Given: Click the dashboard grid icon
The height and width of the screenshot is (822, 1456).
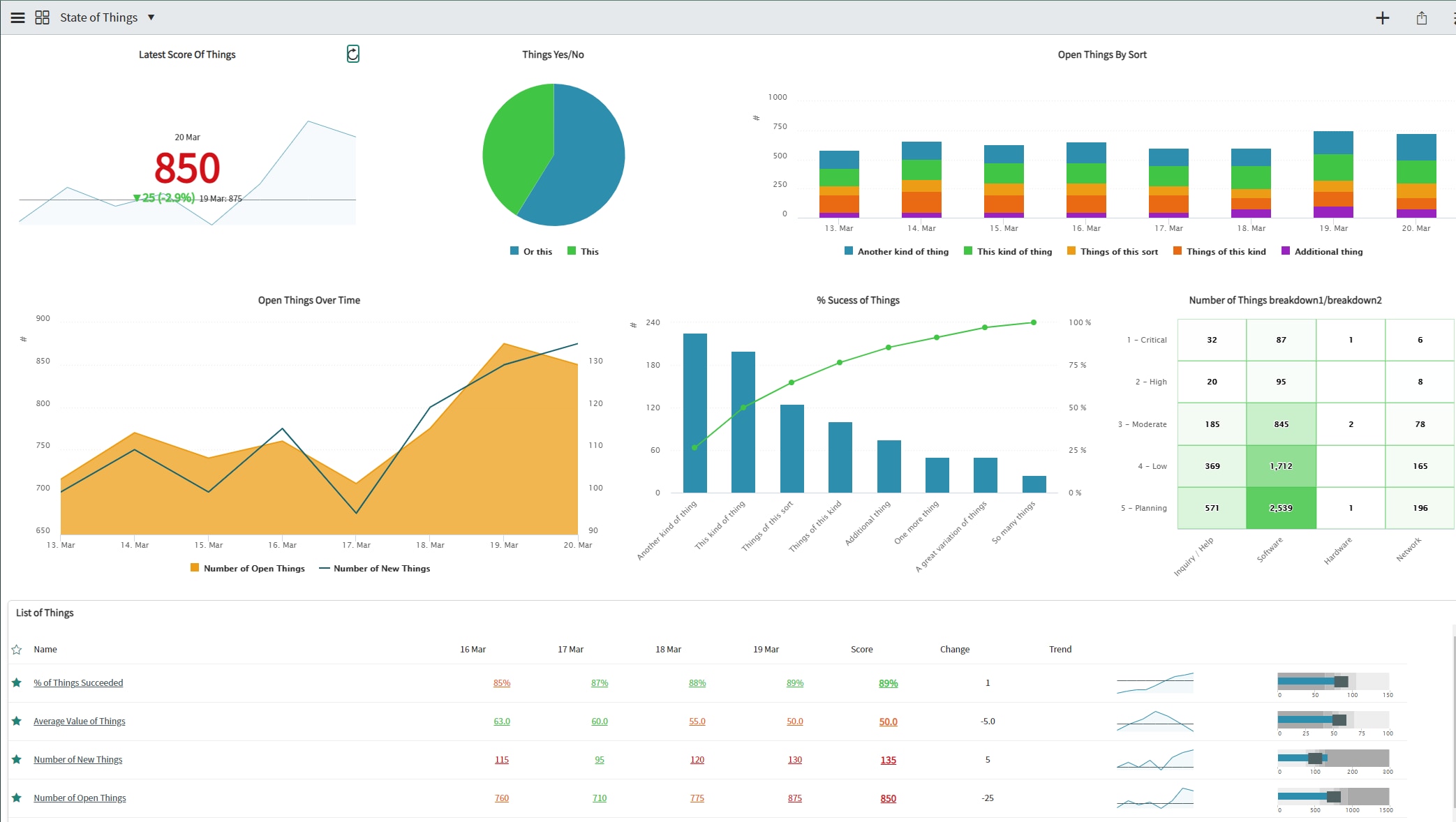Looking at the screenshot, I should [42, 17].
